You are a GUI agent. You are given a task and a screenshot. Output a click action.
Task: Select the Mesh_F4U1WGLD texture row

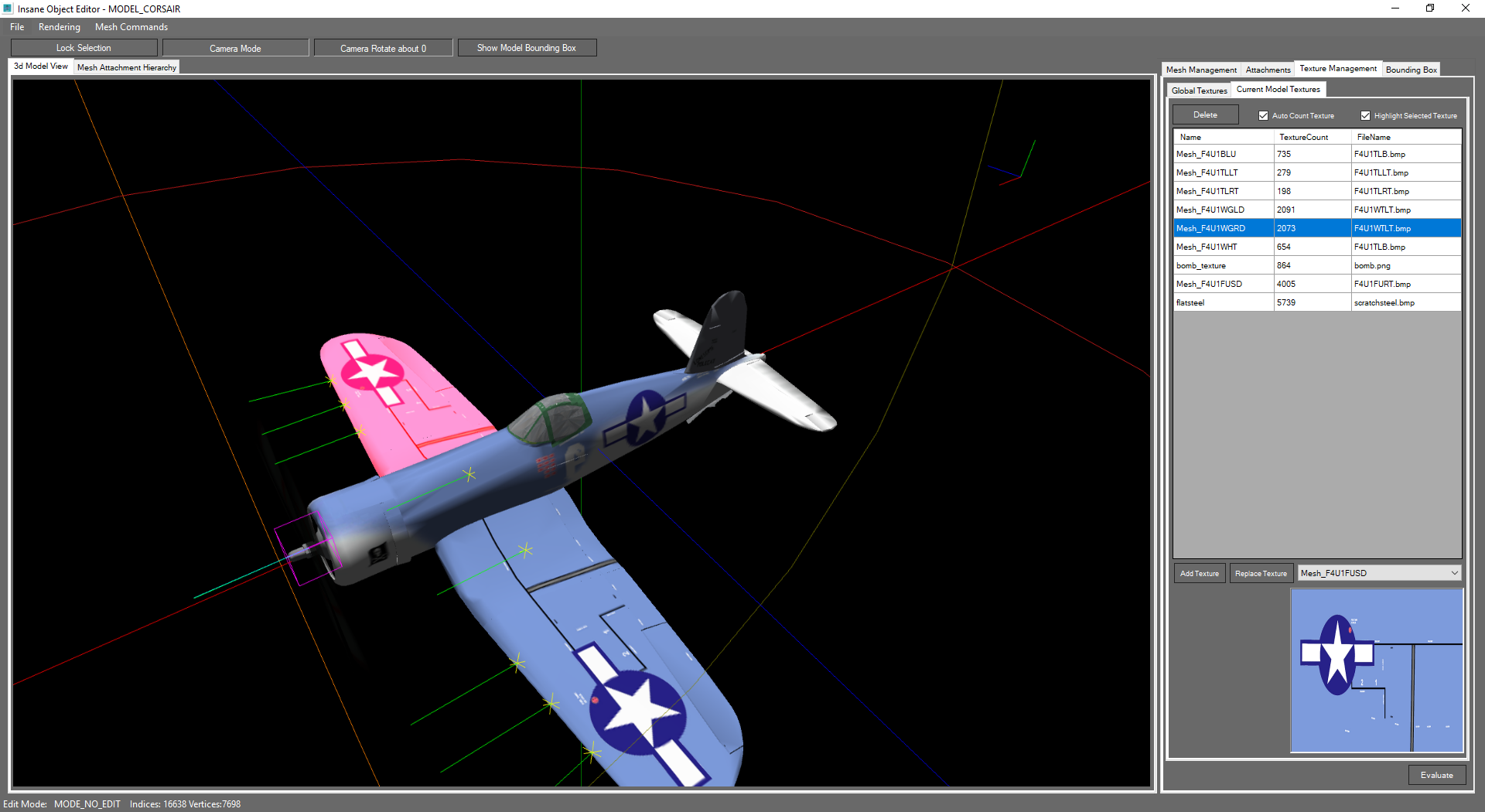pyautogui.click(x=1317, y=210)
